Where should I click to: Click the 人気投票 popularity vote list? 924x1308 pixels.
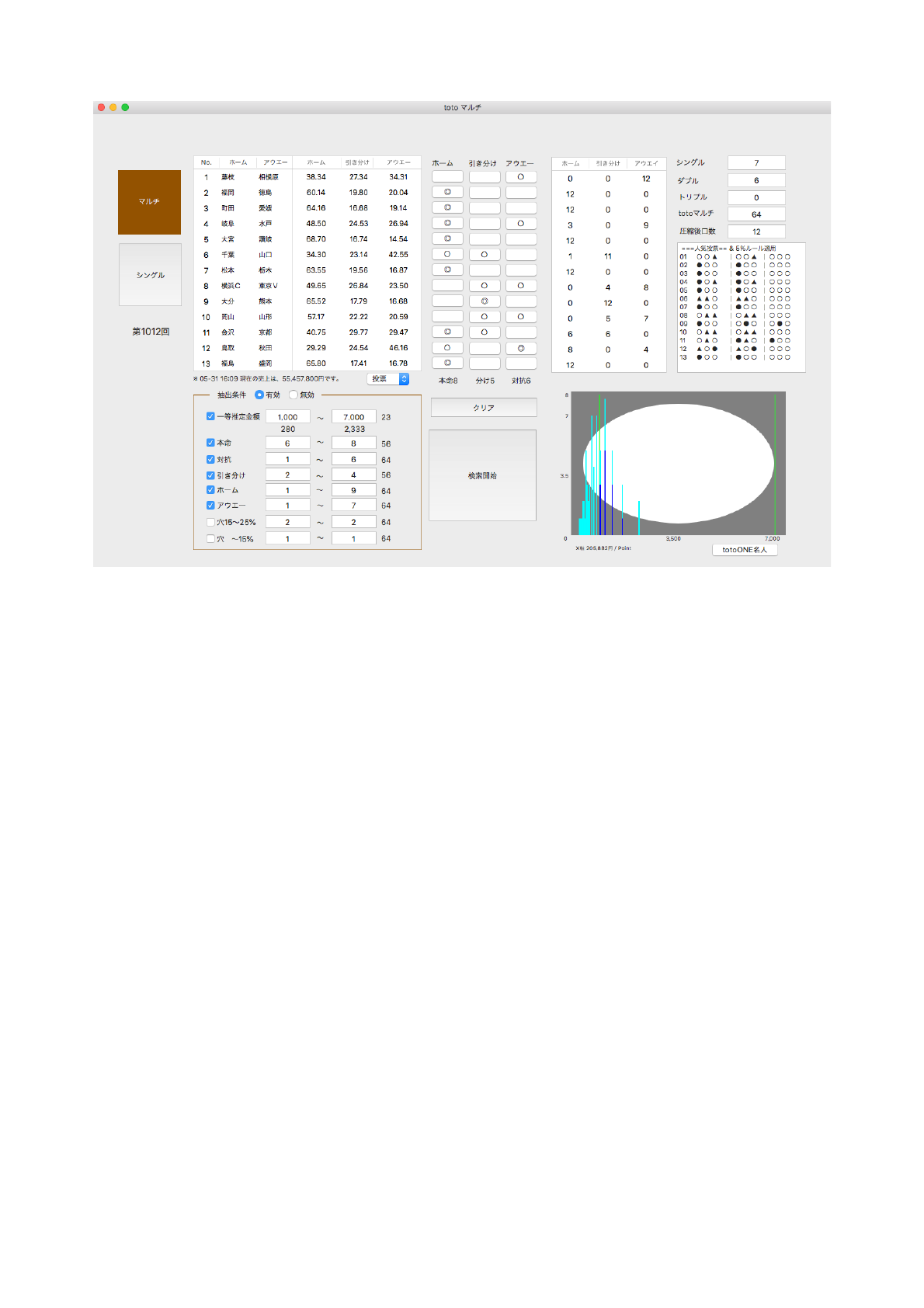(x=742, y=308)
